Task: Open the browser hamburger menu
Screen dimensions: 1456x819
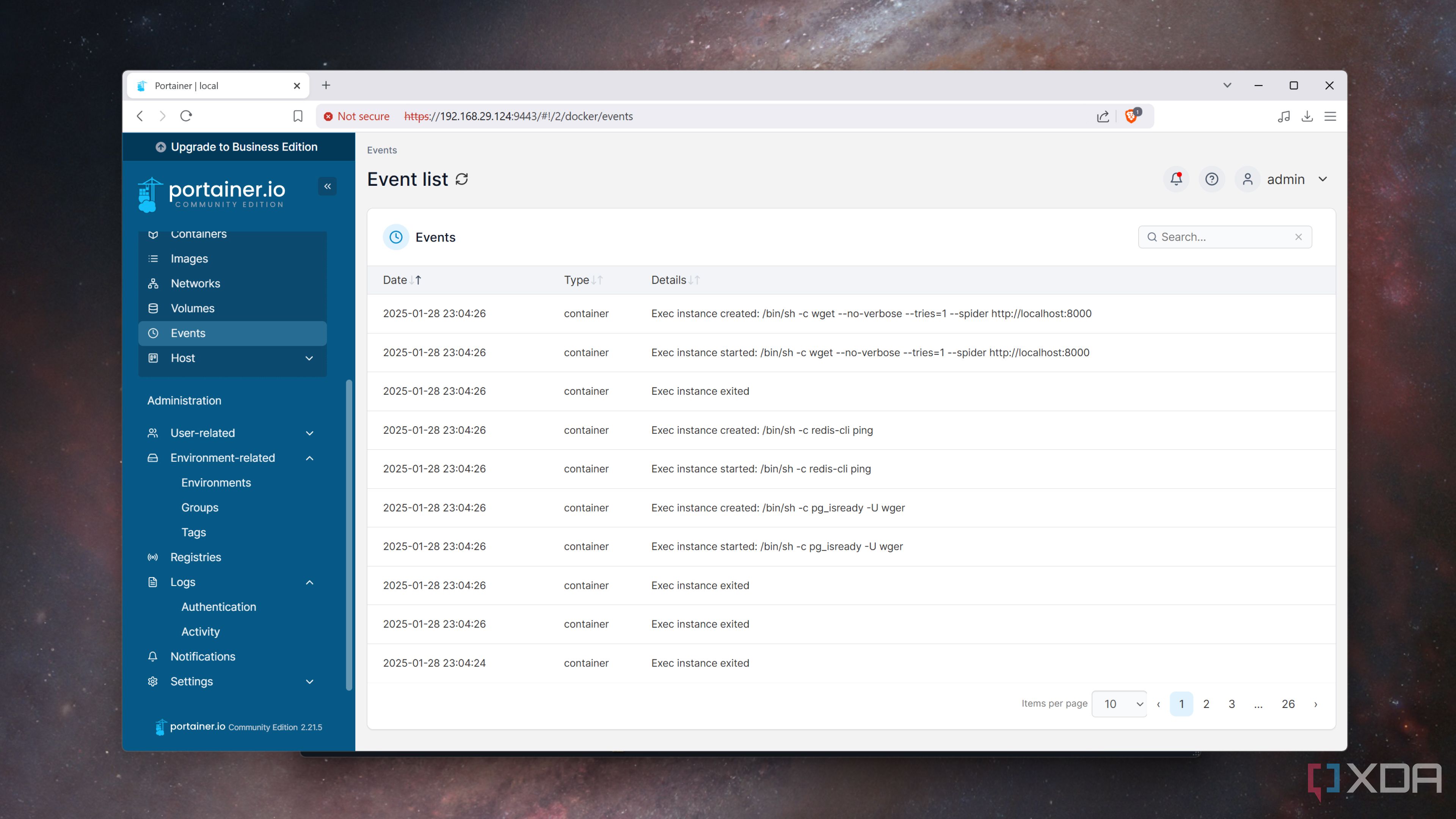Action: pos(1330,116)
